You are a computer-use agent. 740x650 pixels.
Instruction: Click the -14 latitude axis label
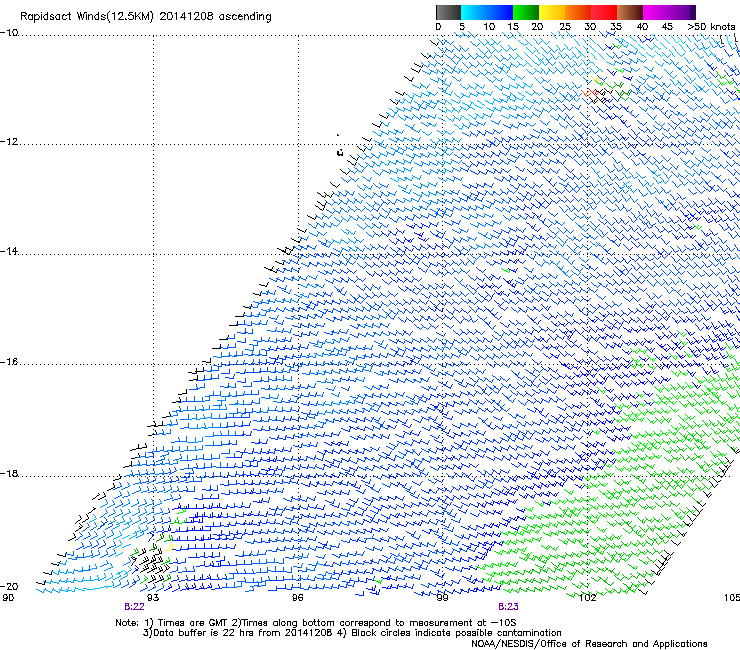tap(9, 252)
